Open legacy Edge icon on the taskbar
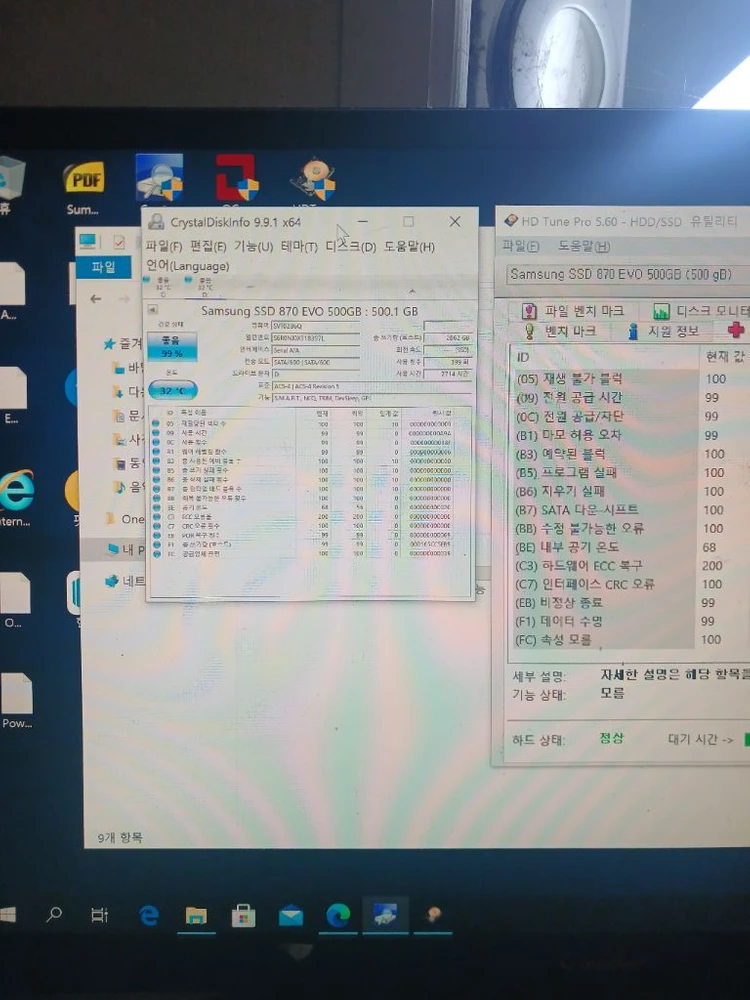The width and height of the screenshot is (750, 1000). pos(149,916)
